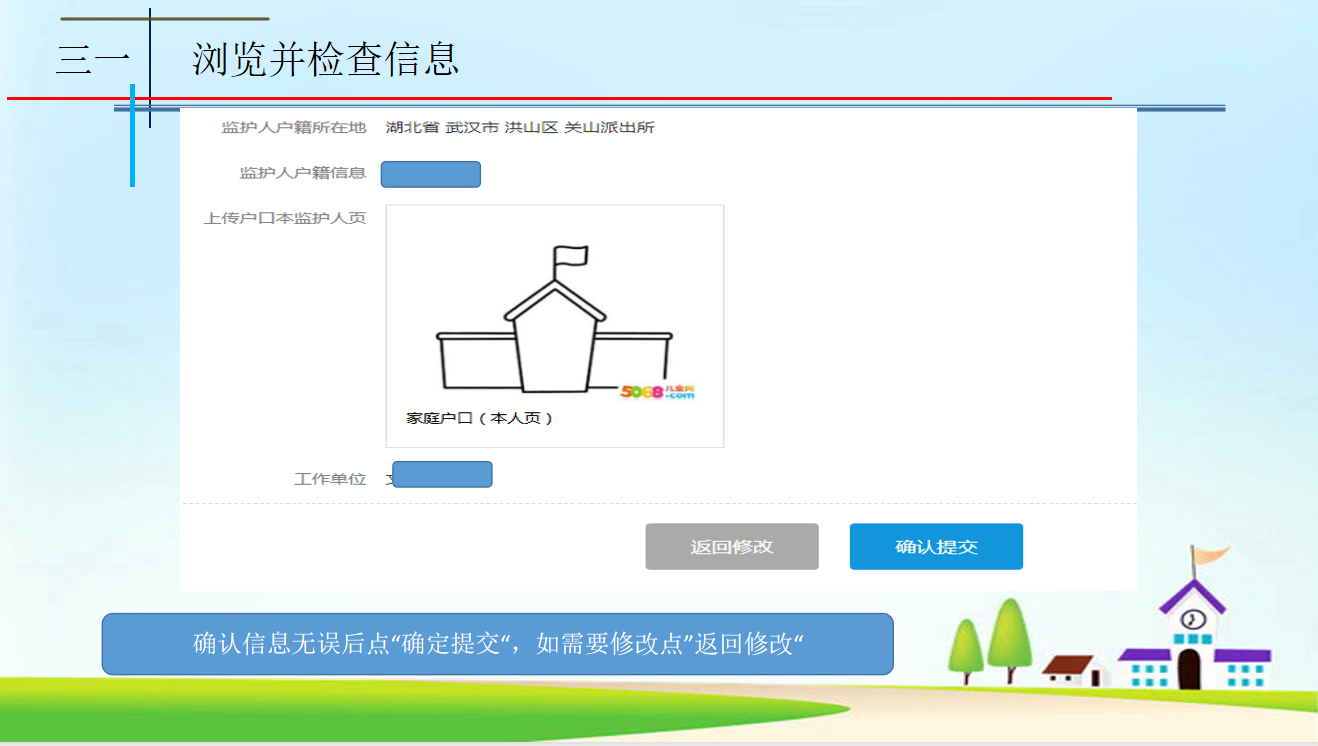Viewport: 1318px width, 746px height.
Task: Click the 三一 section number
Action: pos(93,61)
